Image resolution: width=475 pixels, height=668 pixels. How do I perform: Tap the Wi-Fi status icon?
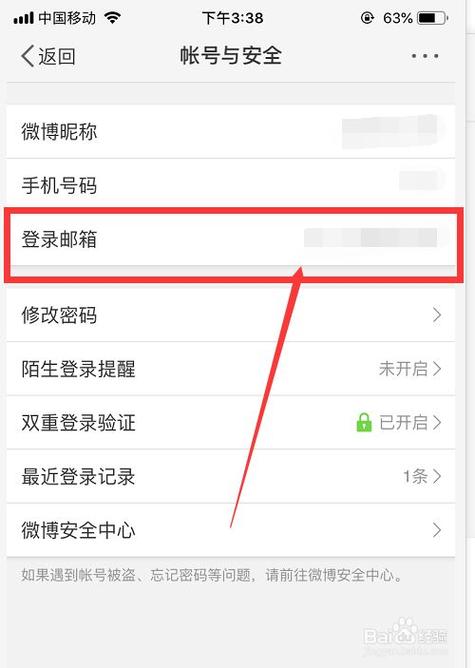[x=113, y=17]
